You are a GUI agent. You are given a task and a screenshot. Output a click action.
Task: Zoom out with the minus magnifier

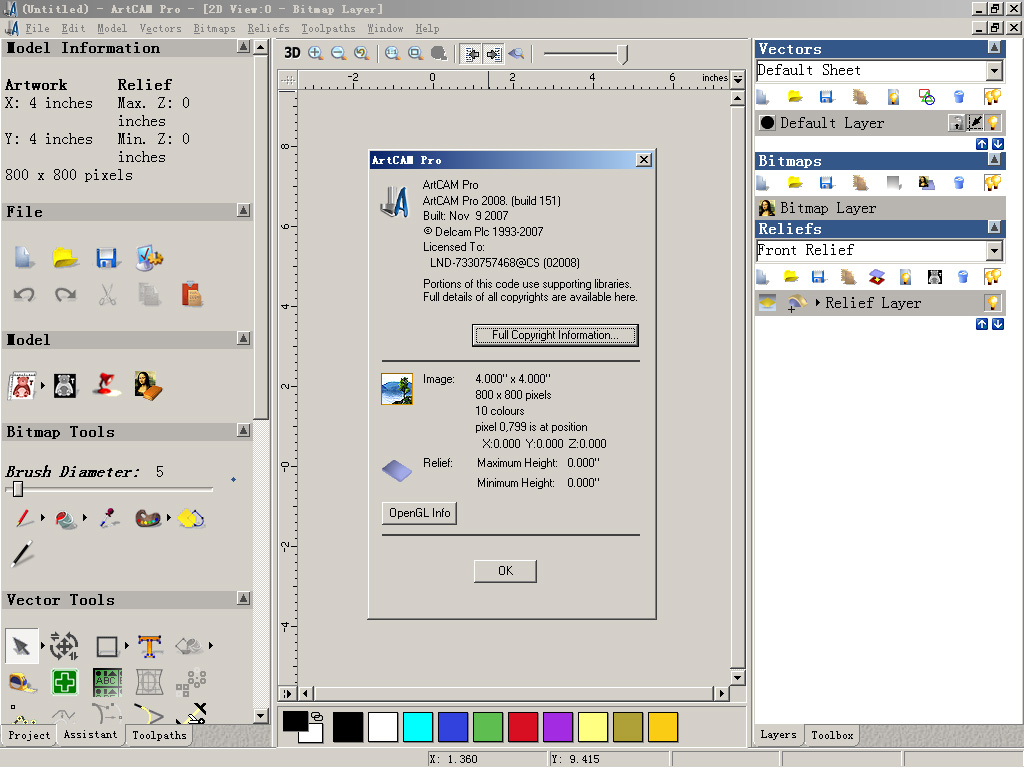338,54
